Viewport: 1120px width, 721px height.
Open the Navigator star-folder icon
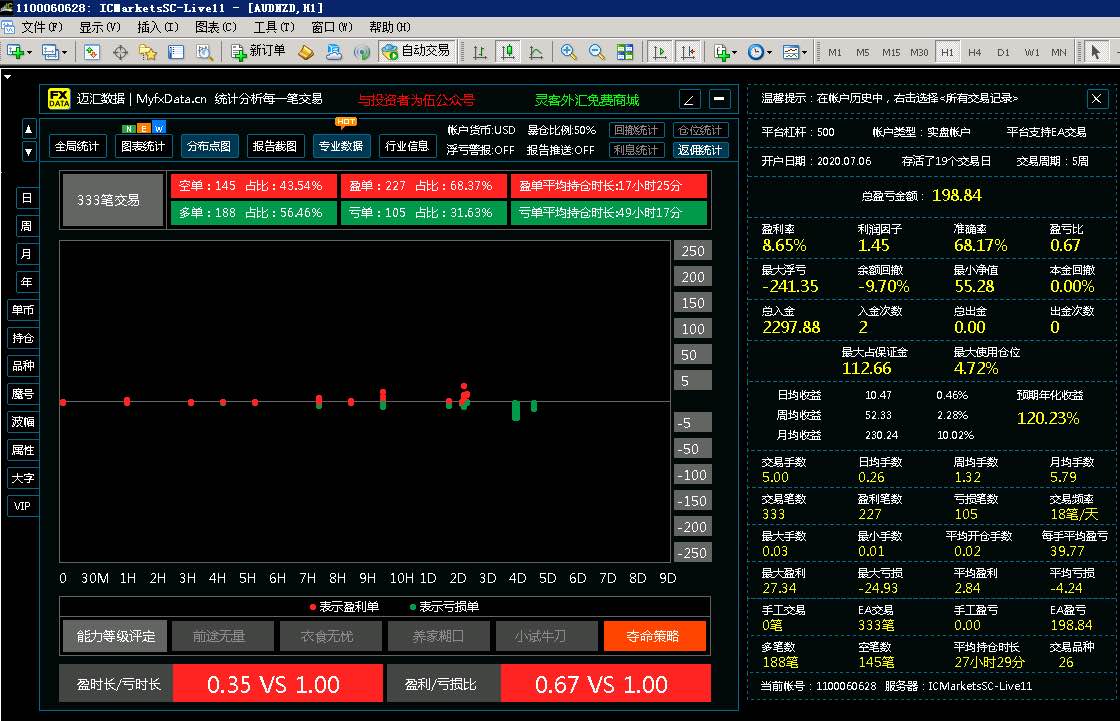click(148, 52)
